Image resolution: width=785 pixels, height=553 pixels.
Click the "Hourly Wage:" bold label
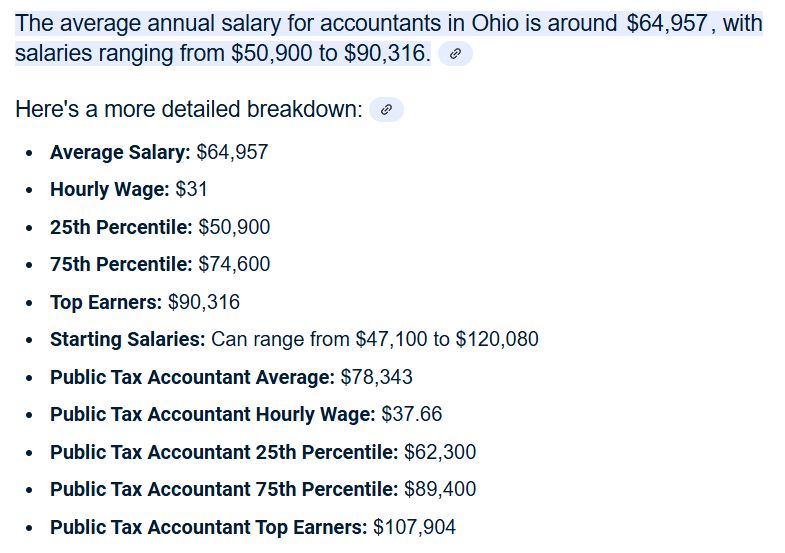[x=110, y=189]
